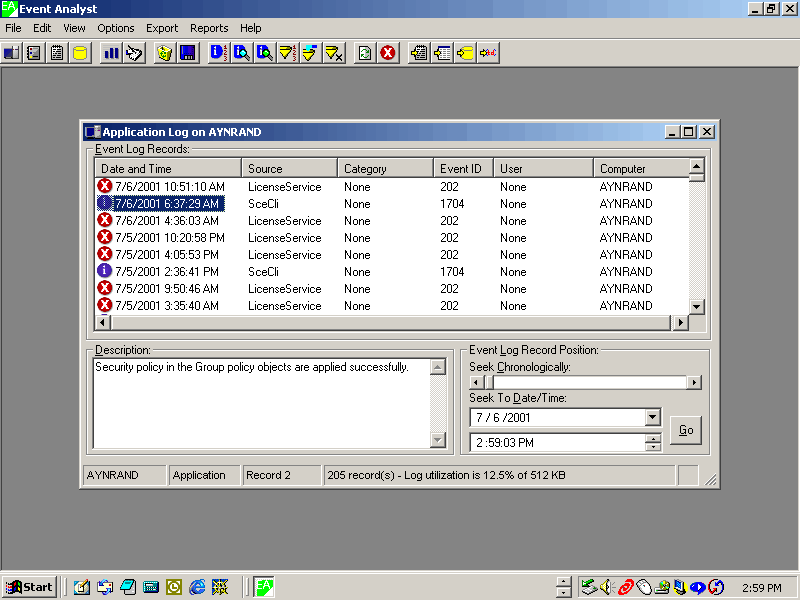Click the 2:59 PM taskbar clock
Image resolution: width=800 pixels, height=600 pixels.
pos(761,588)
